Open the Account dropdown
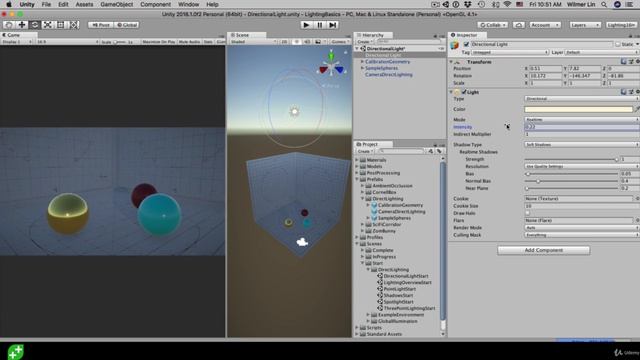Image resolution: width=640 pixels, height=360 pixels. pyautogui.click(x=545, y=25)
